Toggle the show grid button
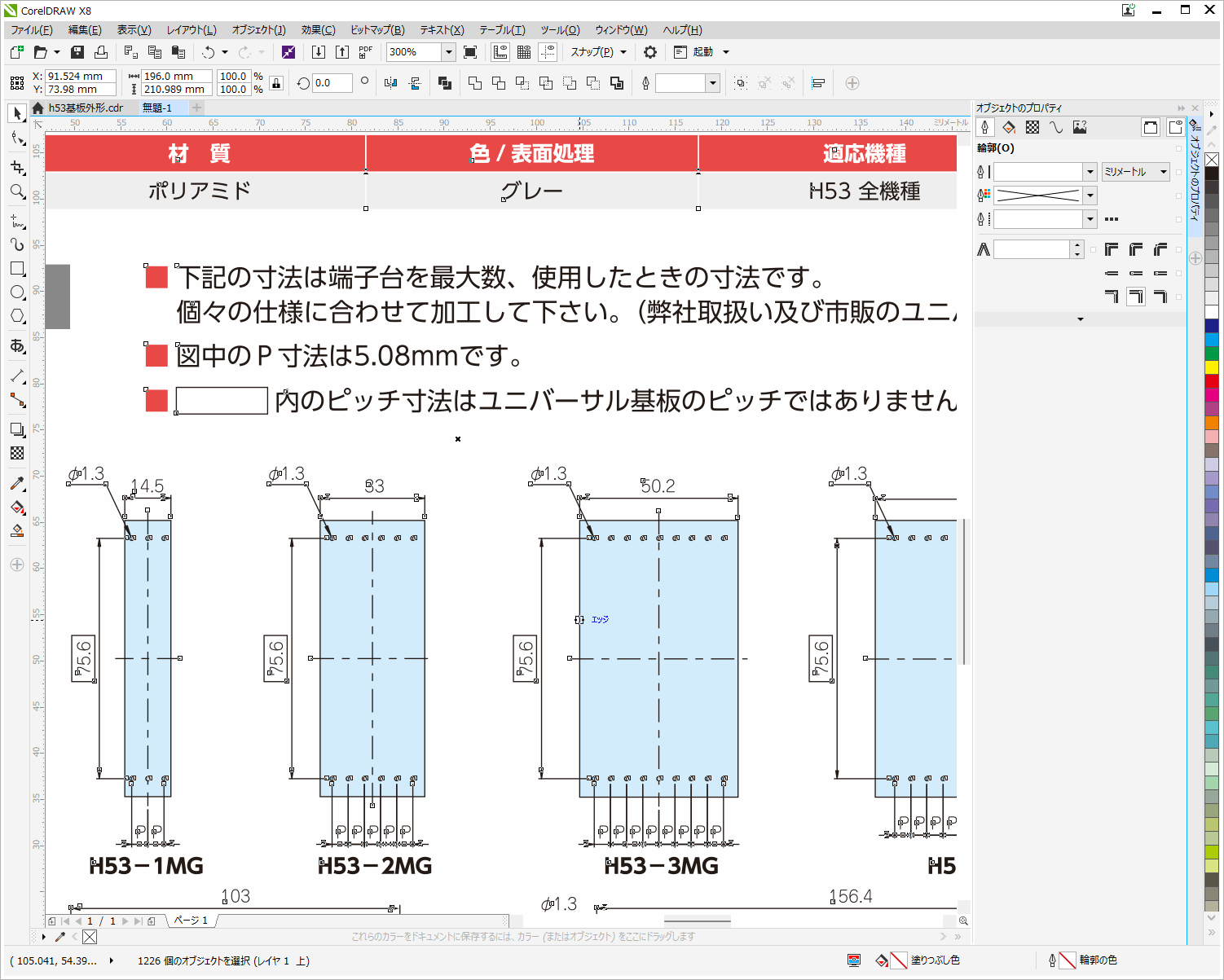This screenshot has height=980, width=1224. pyautogui.click(x=524, y=52)
